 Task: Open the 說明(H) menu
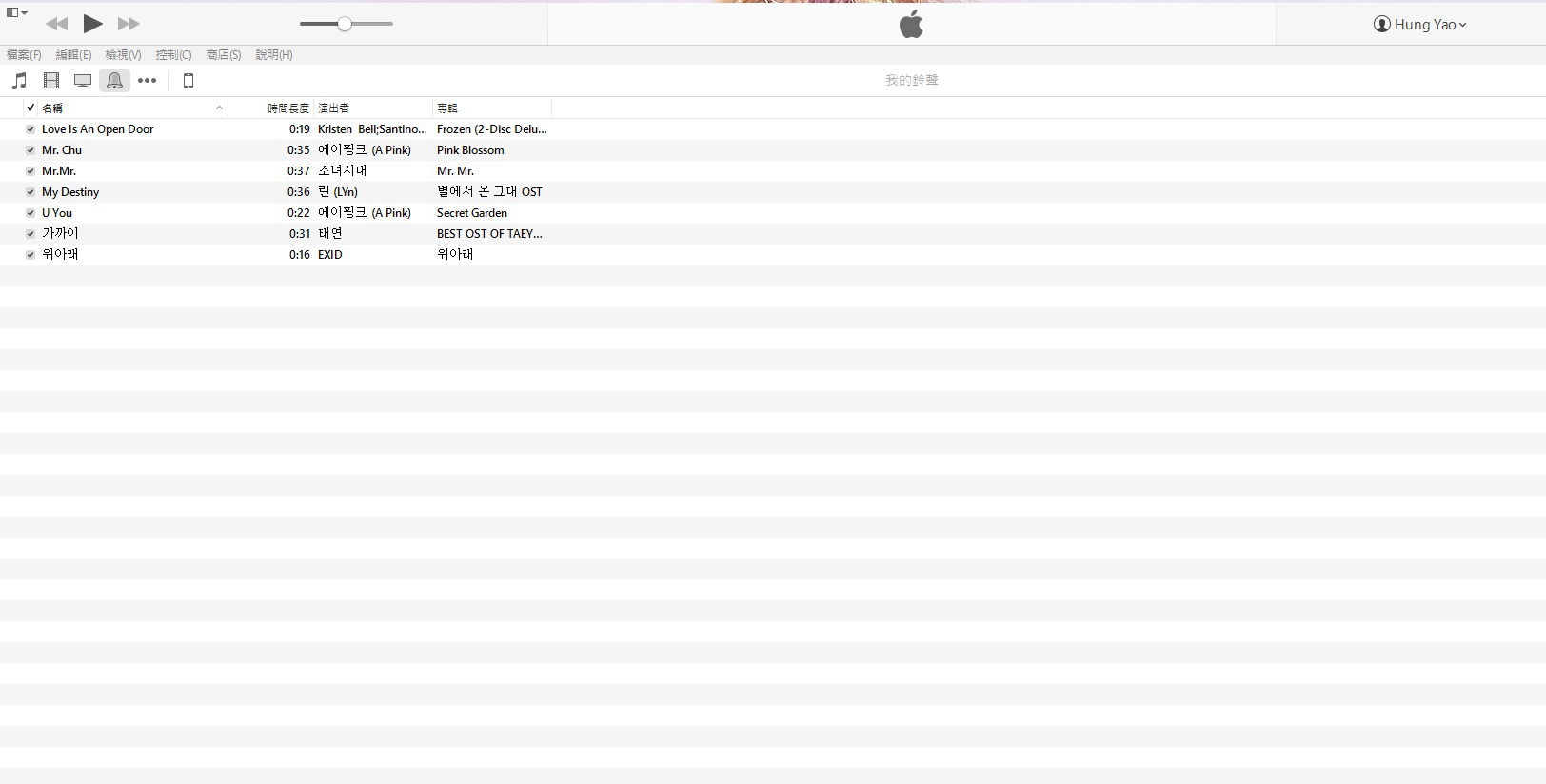(x=274, y=55)
